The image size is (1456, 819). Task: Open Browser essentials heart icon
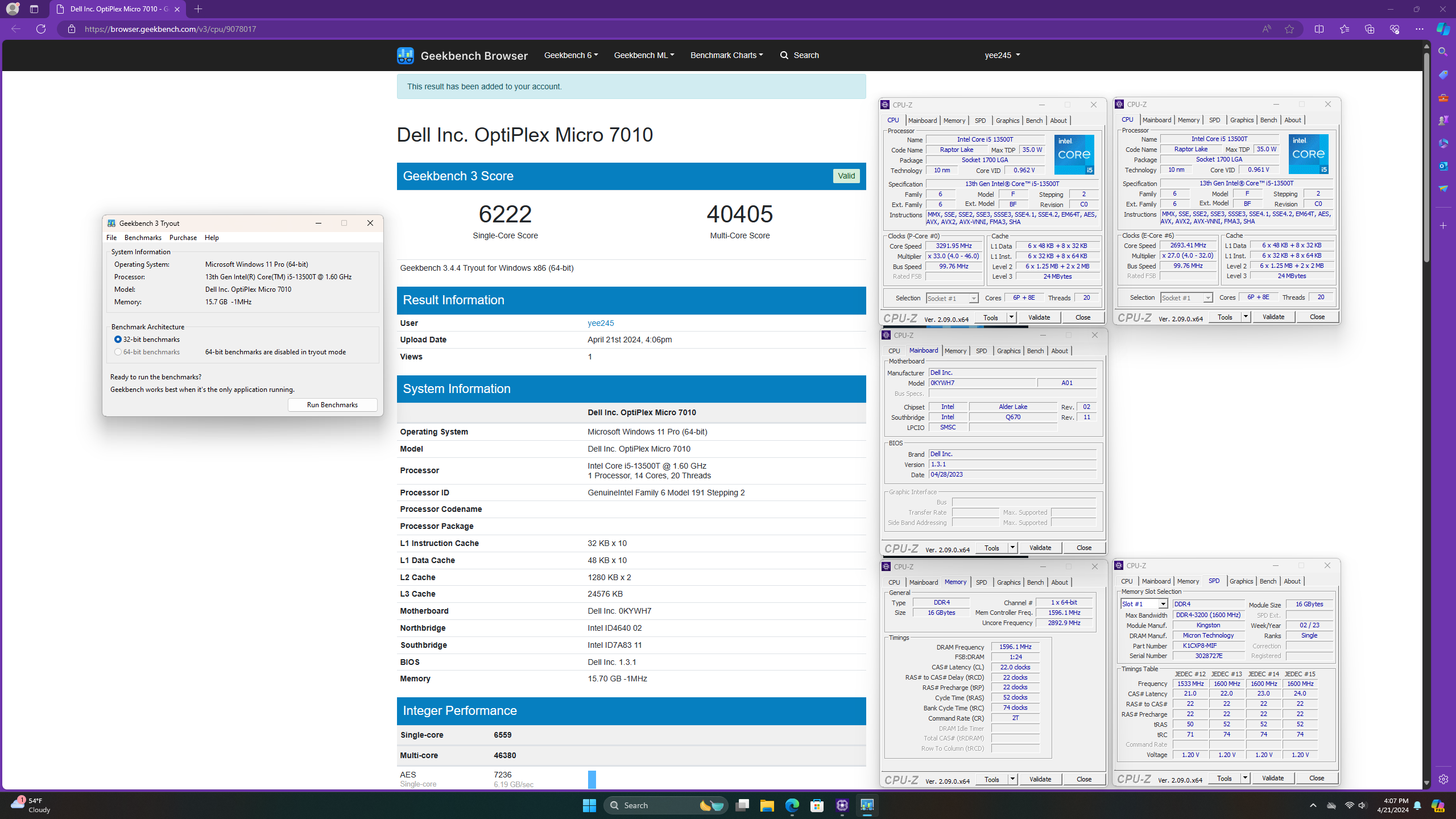[1395, 29]
